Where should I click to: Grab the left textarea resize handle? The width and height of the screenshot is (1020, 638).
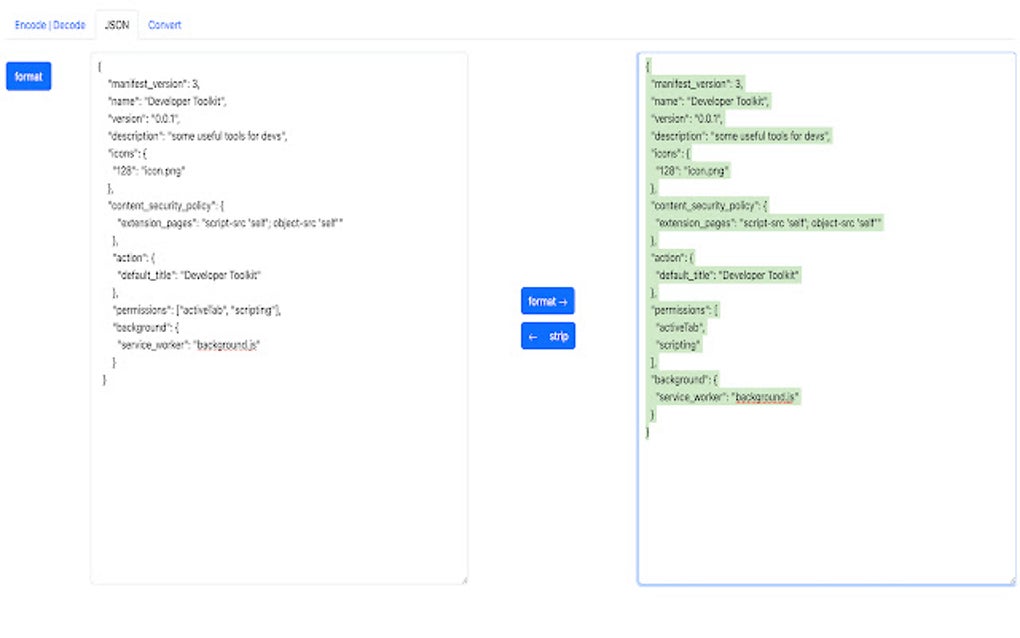(x=463, y=580)
